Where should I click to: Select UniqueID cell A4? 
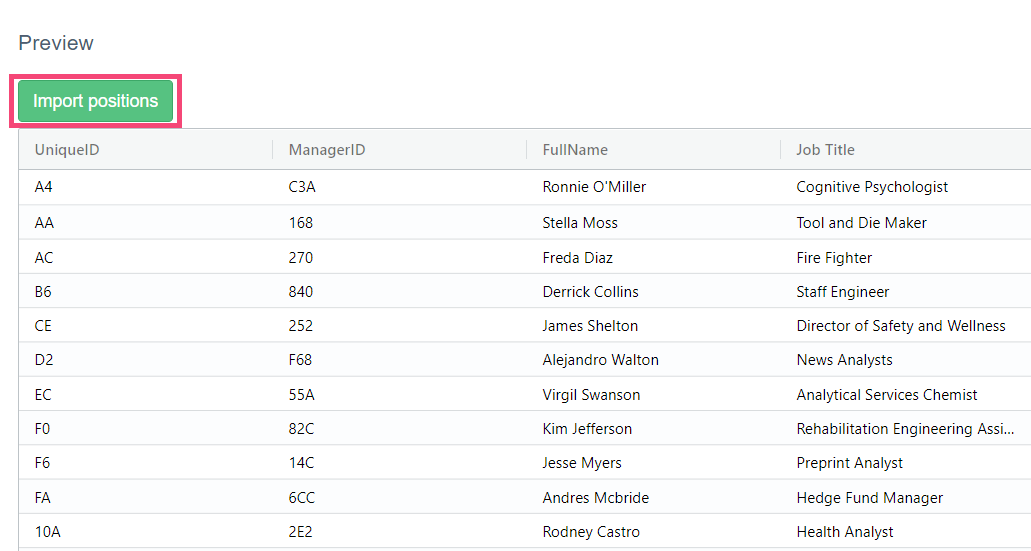44,187
